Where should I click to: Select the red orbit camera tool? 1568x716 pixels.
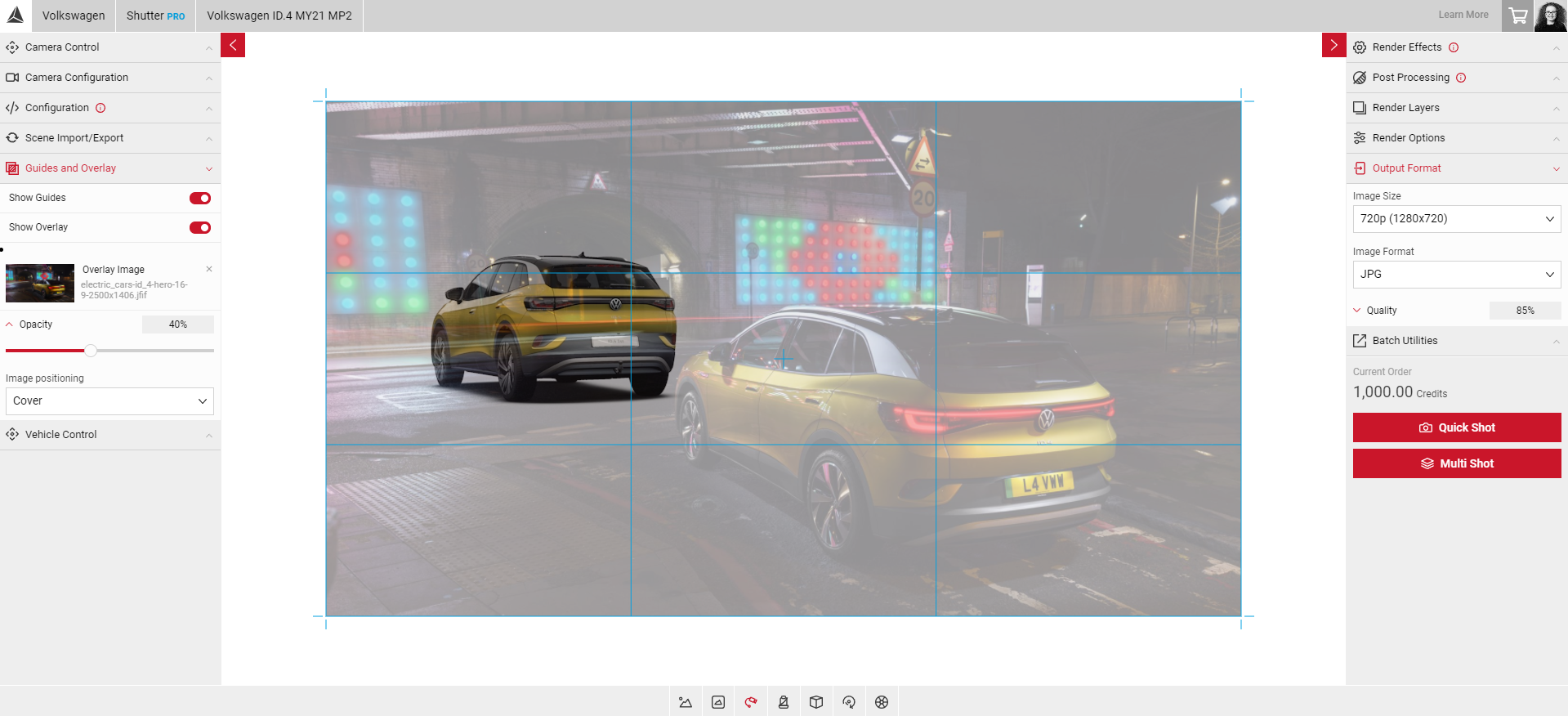click(x=751, y=702)
